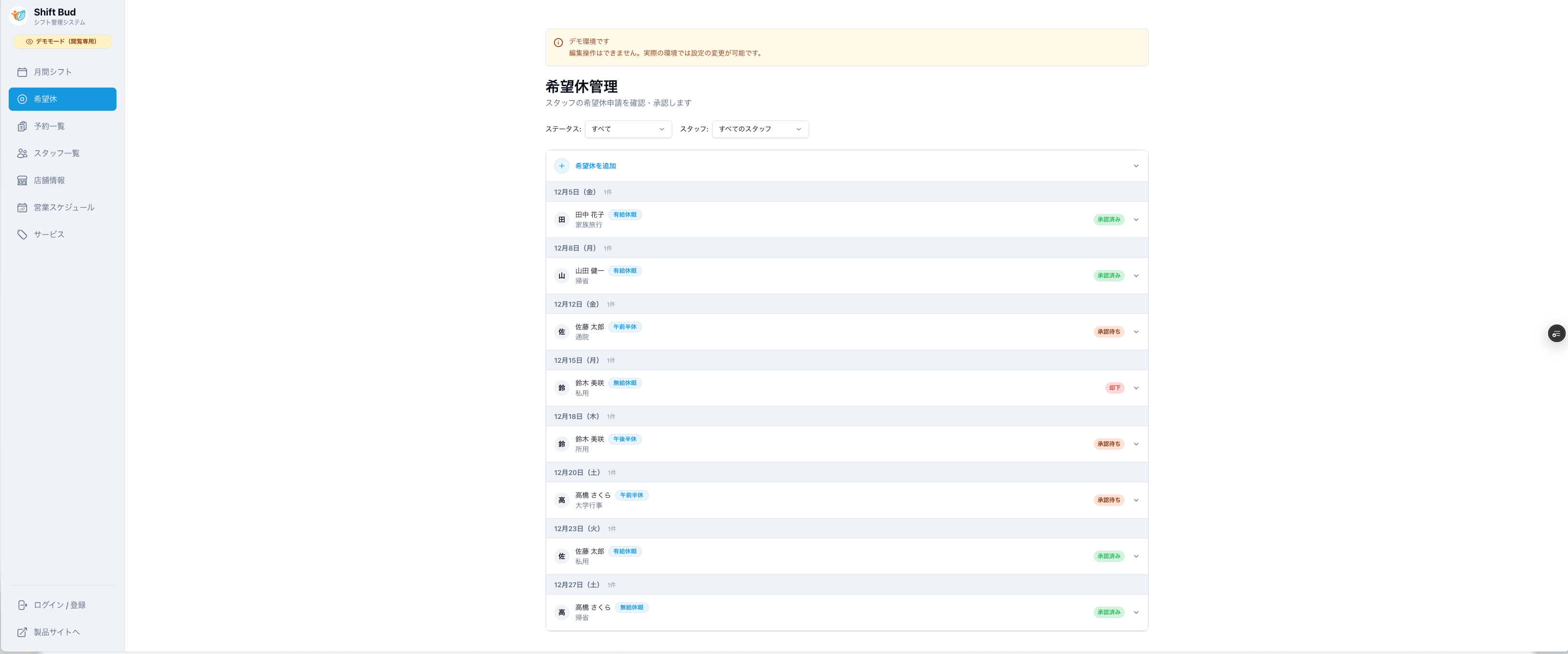
Task: Click the floating dark button on right edge
Action: (x=1556, y=333)
